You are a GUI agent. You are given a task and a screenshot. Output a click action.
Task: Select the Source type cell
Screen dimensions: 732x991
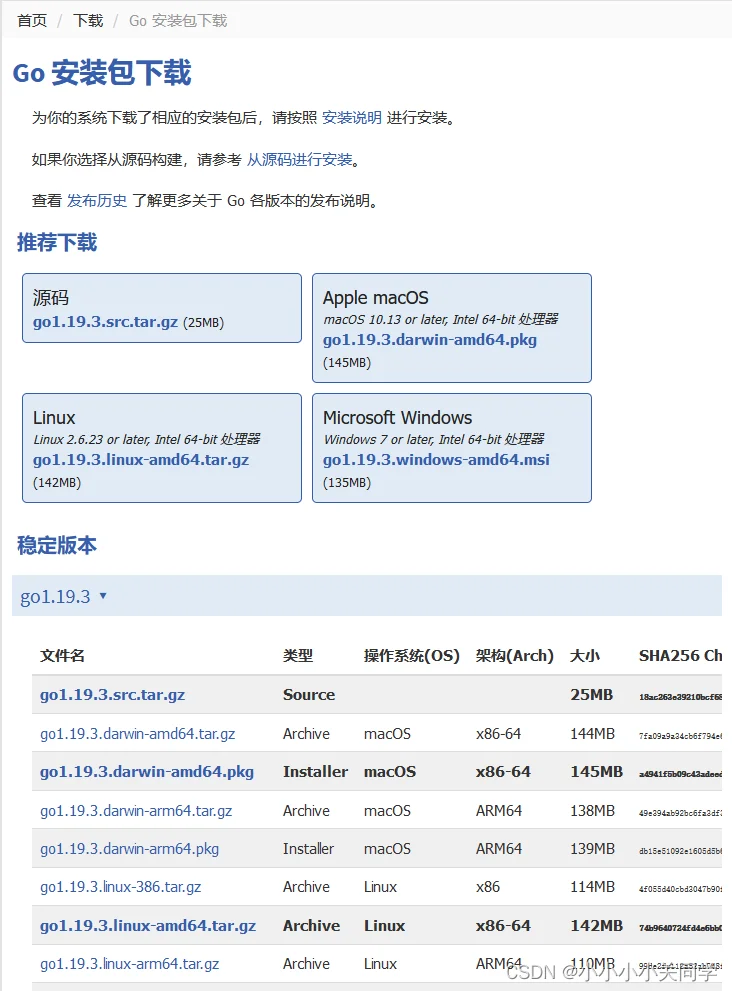point(309,695)
